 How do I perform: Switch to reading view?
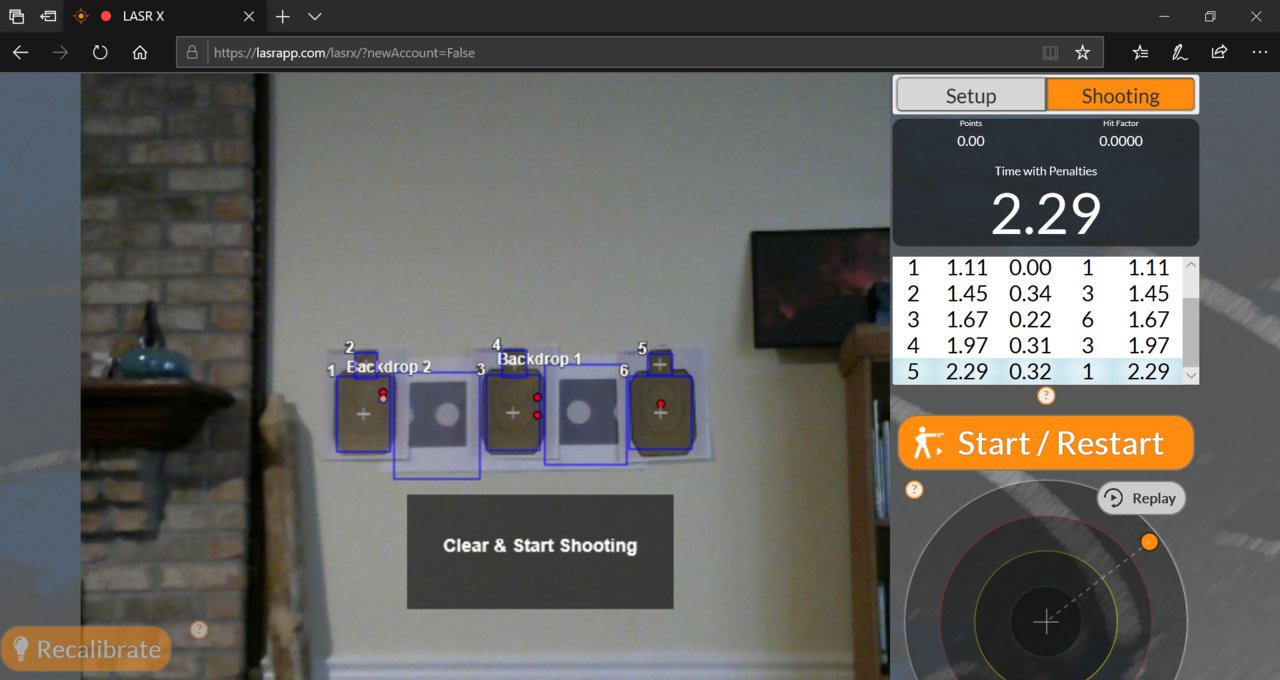click(1050, 52)
